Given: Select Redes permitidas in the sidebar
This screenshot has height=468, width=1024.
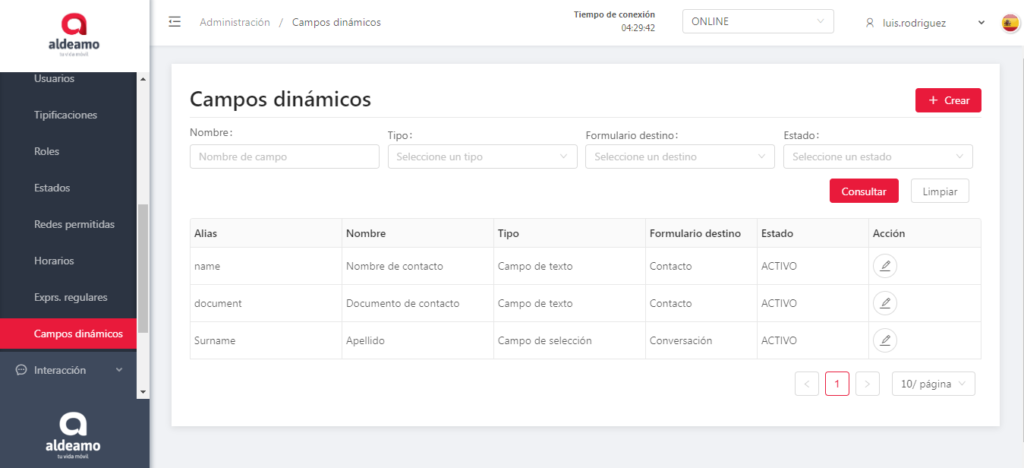Looking at the screenshot, I should point(74,224).
